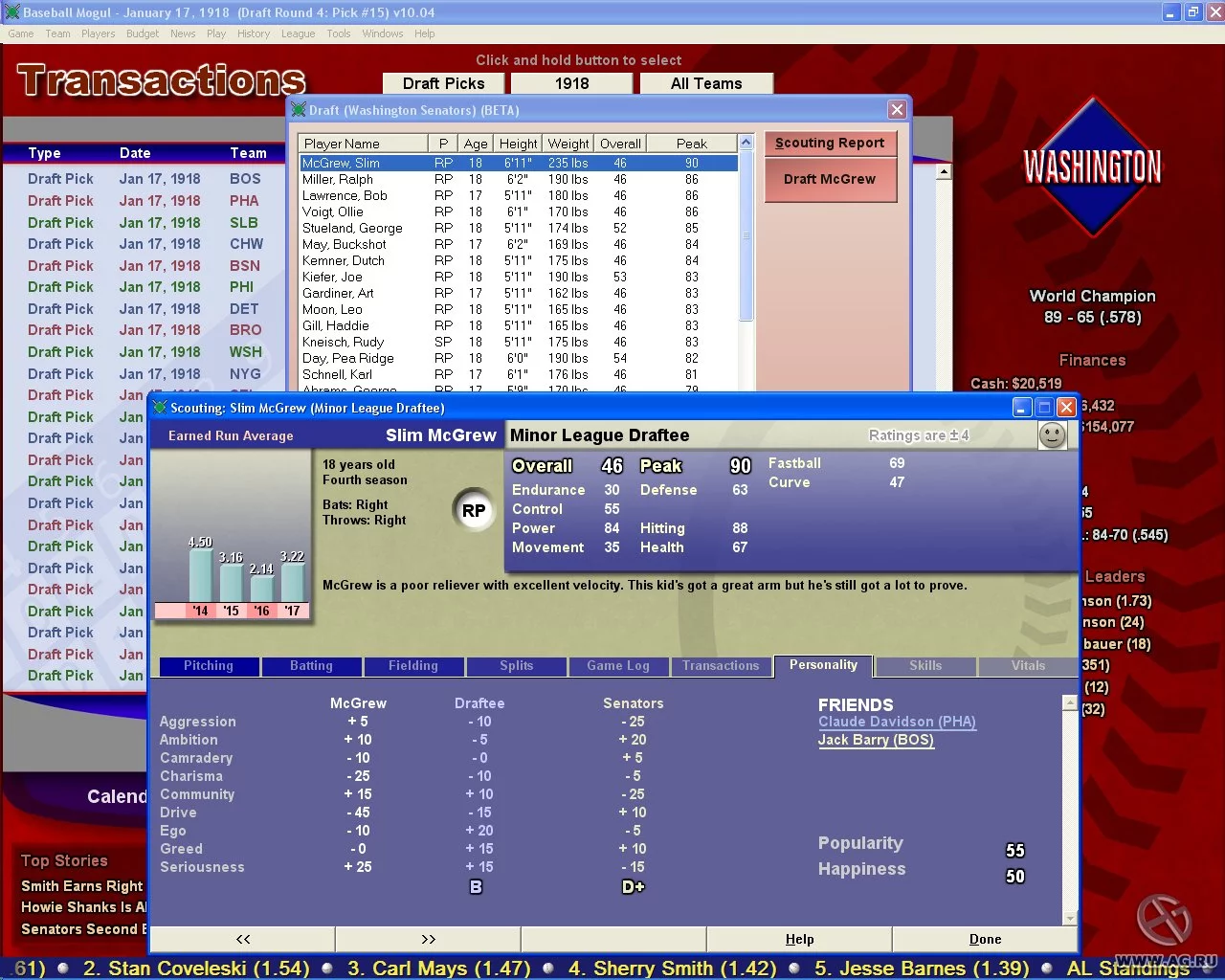
Task: Select Day, Pea Ridge in draft list
Action: (518, 358)
